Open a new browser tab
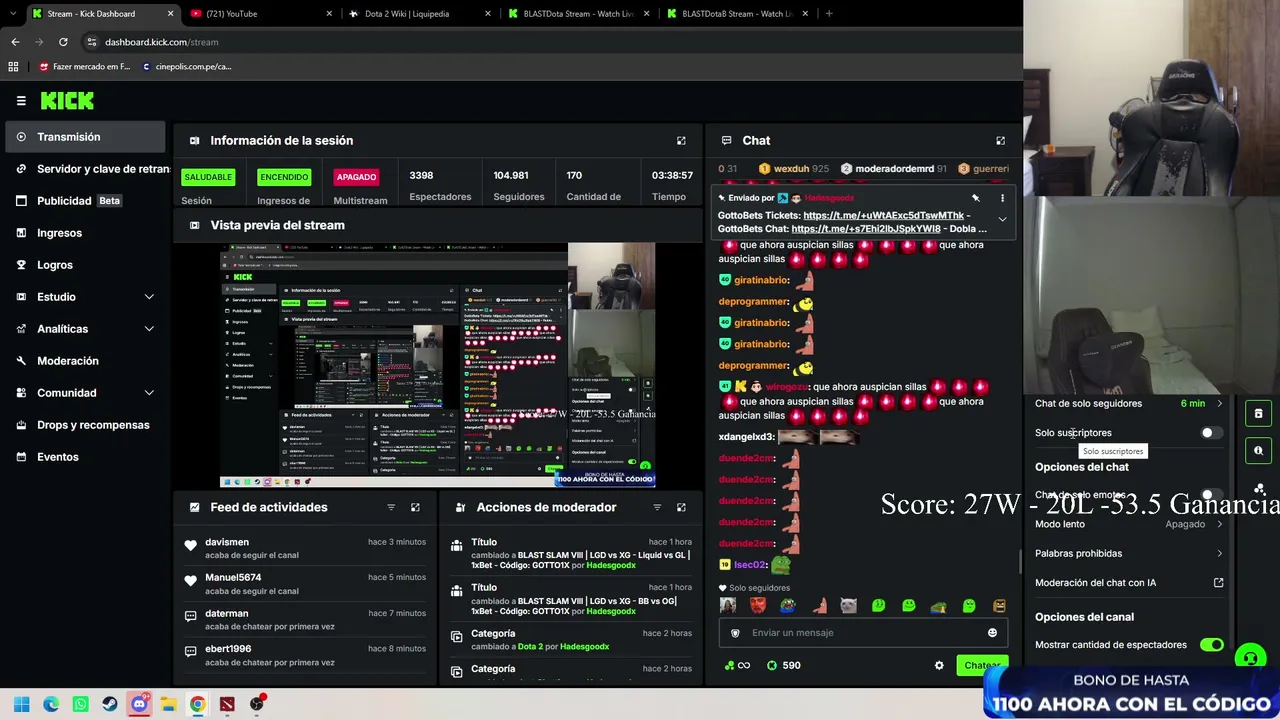Screen dimensions: 1280x720 829,14
